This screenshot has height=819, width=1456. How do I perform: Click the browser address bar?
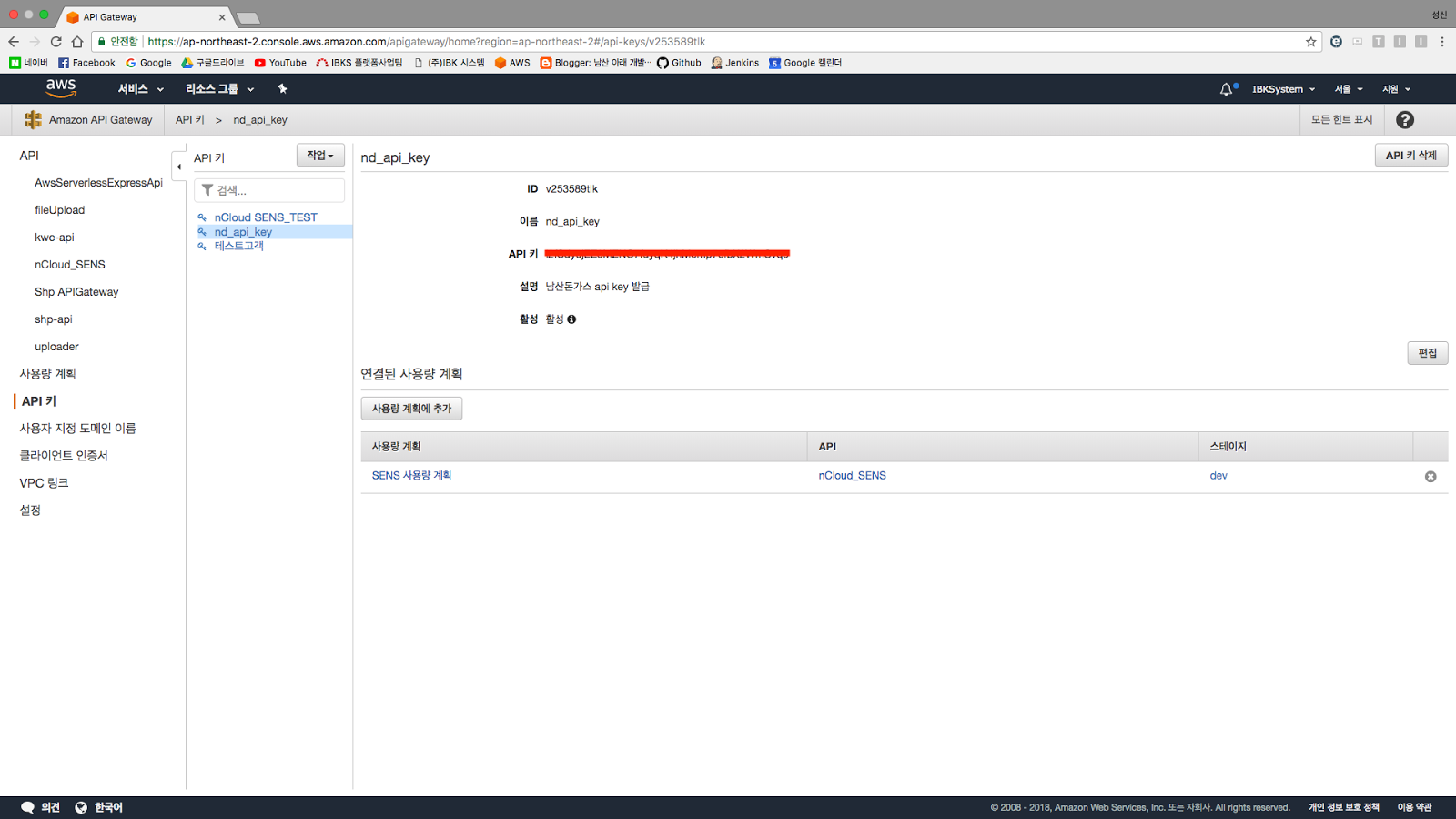pyautogui.click(x=705, y=42)
